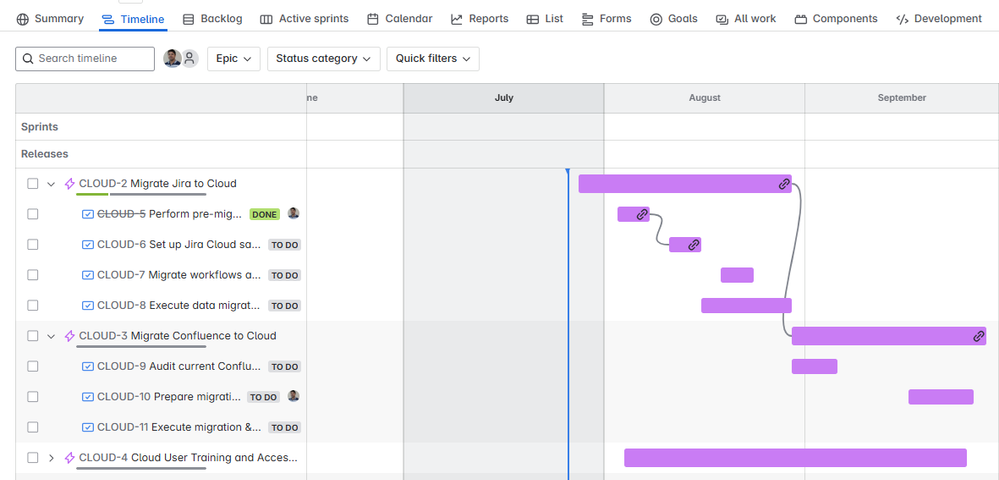999x480 pixels.
Task: Collapse the CLOUD-2 epic
Action: click(x=52, y=184)
